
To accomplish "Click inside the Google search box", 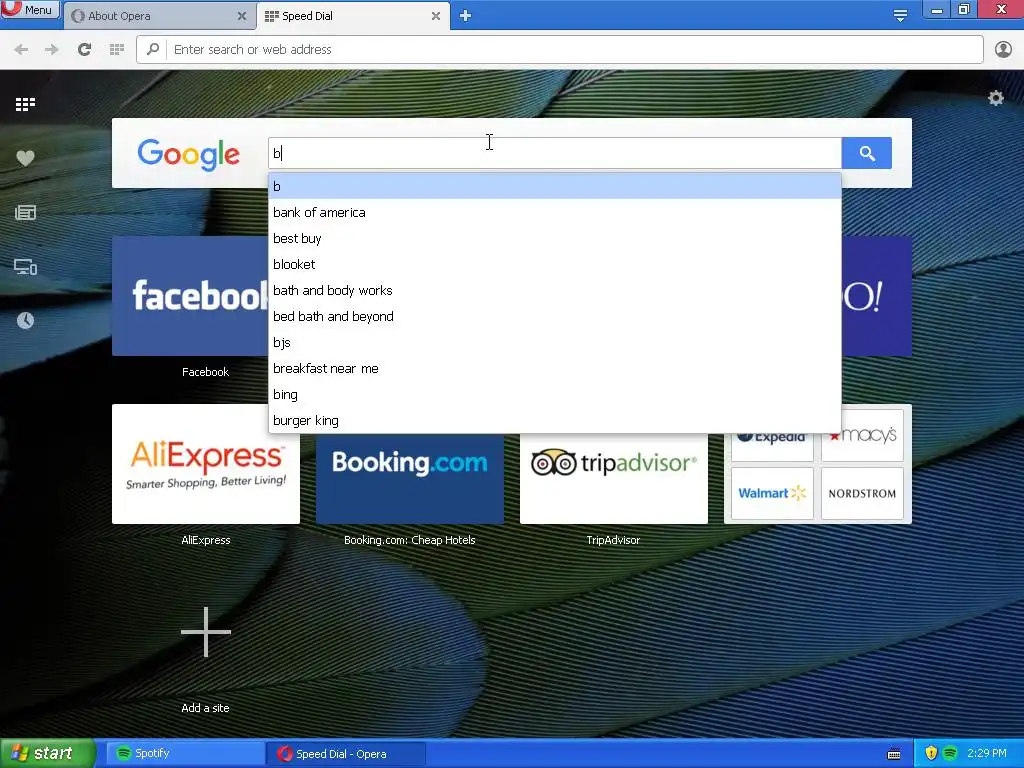I will [554, 153].
